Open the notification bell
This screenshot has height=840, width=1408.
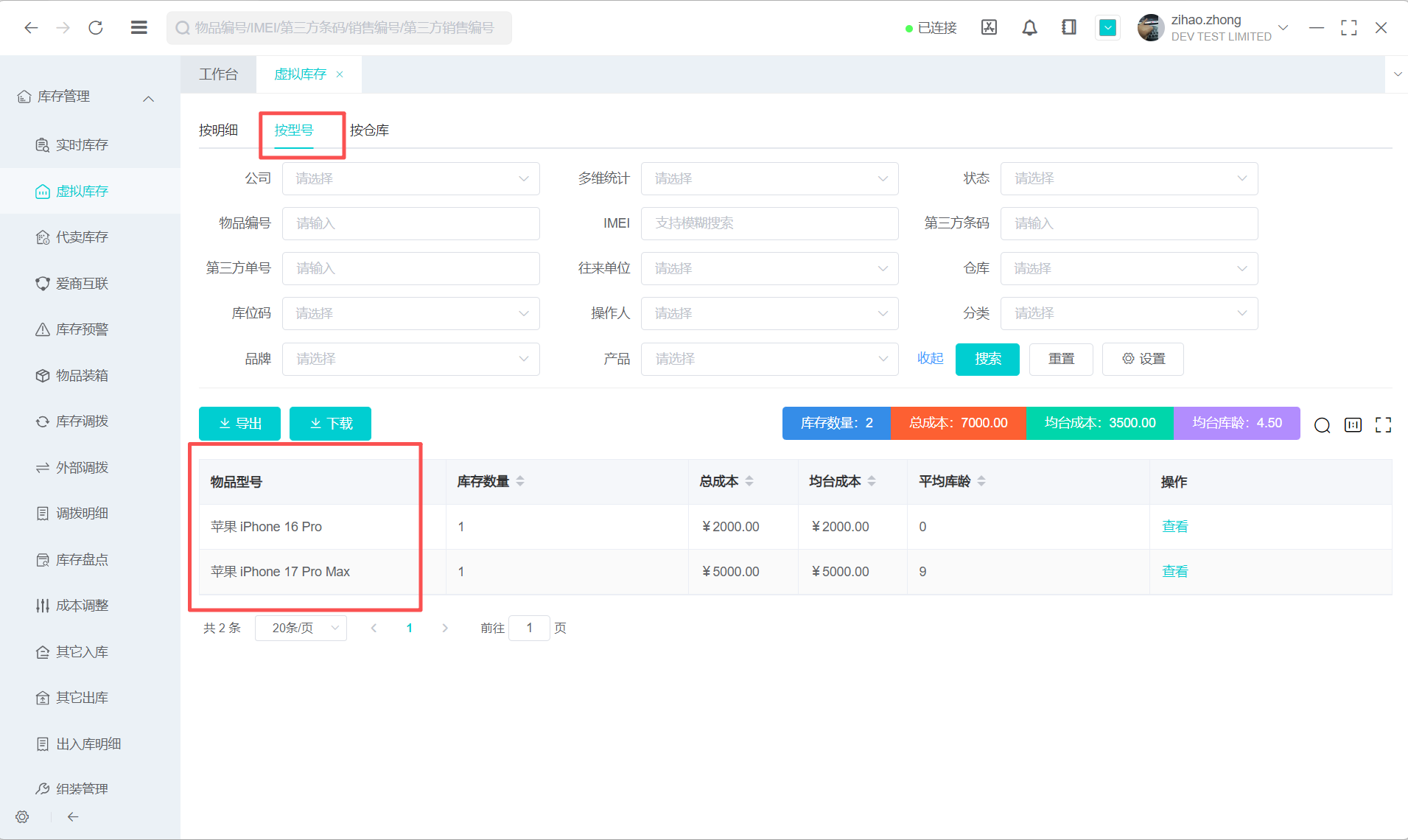coord(1029,28)
